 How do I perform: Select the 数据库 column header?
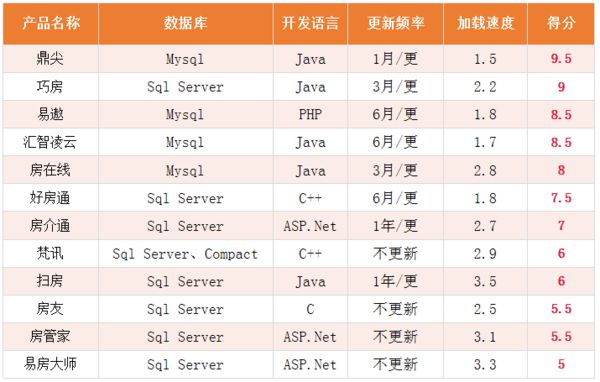pyautogui.click(x=186, y=23)
